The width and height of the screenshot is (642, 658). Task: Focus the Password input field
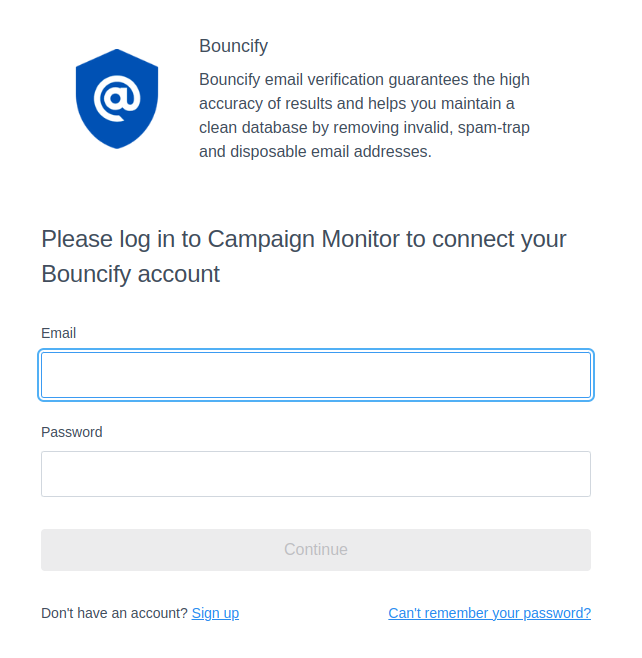316,474
